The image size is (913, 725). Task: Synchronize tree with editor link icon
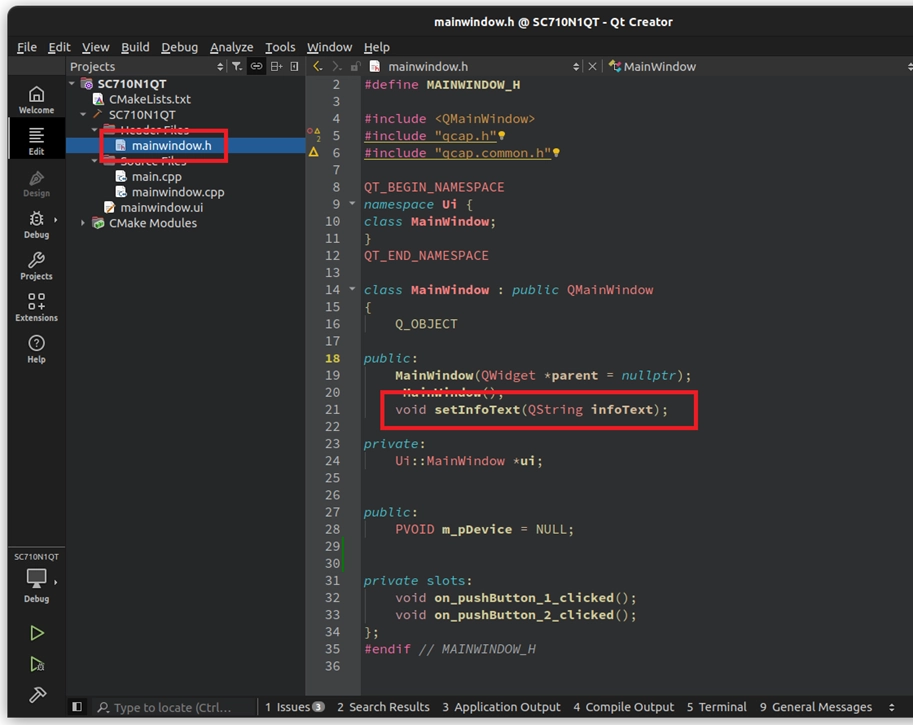[256, 66]
